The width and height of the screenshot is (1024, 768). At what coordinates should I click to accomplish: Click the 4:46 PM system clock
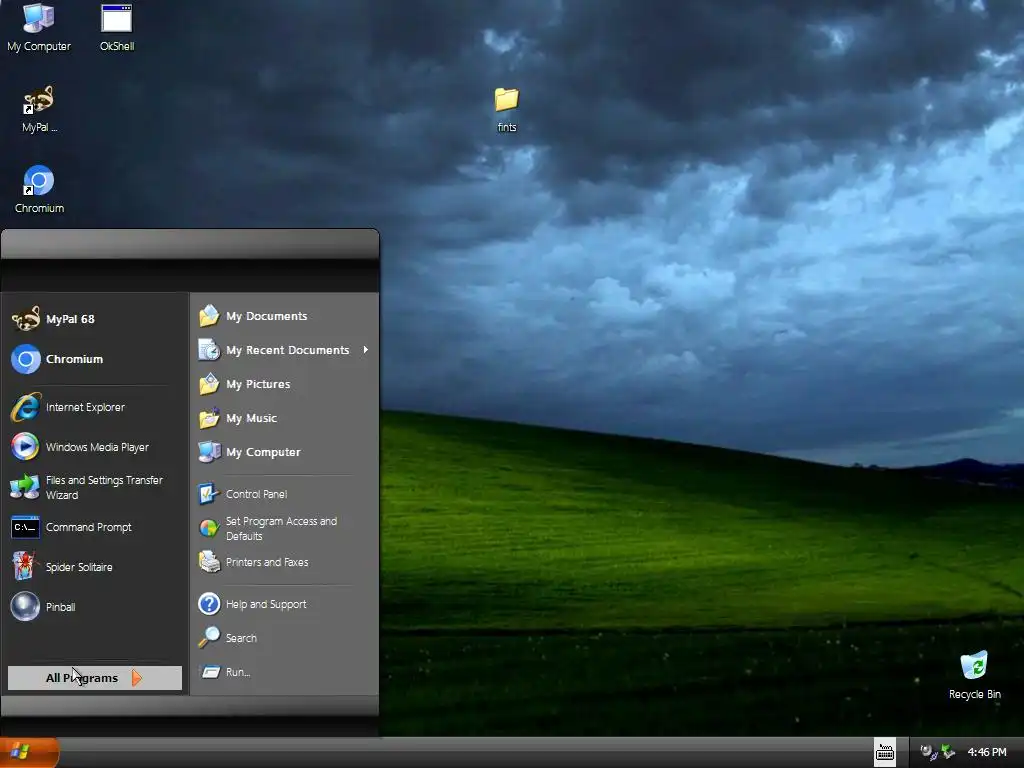coord(987,752)
